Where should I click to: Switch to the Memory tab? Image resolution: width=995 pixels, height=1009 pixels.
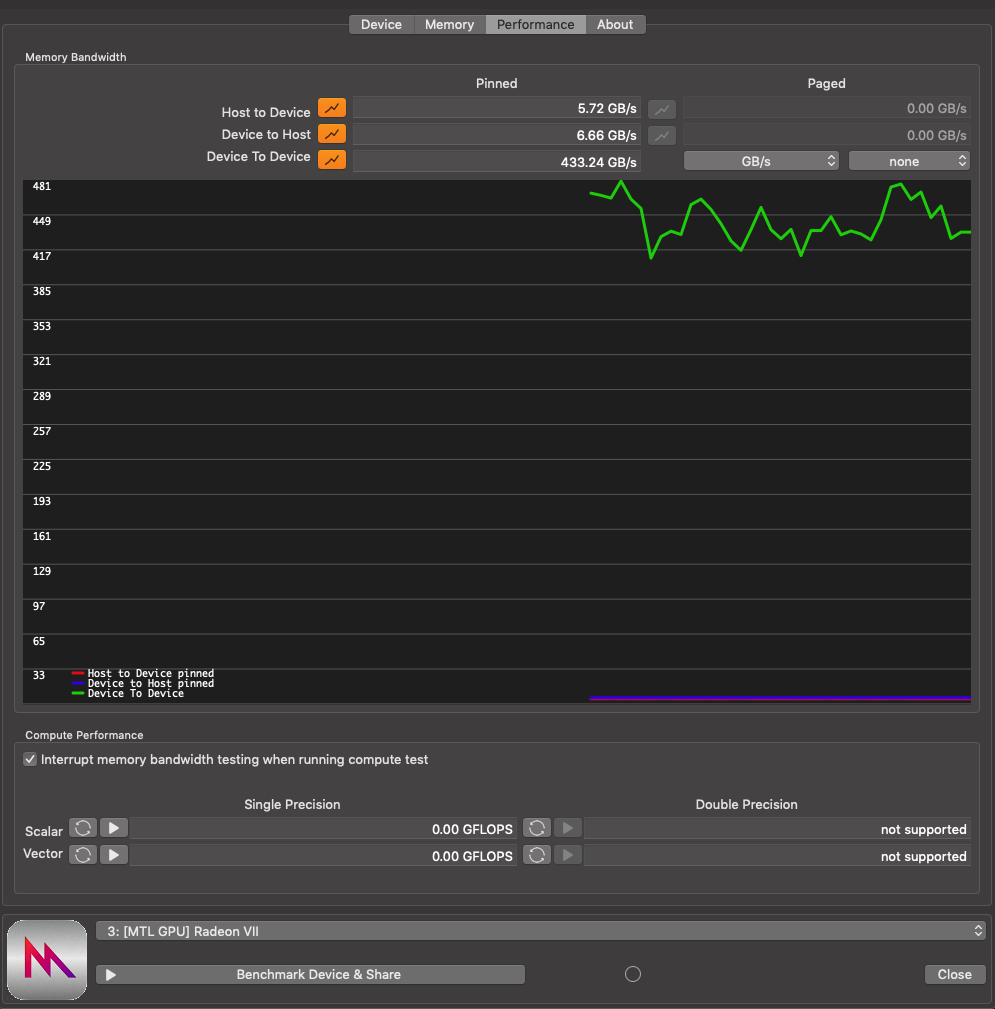(449, 24)
